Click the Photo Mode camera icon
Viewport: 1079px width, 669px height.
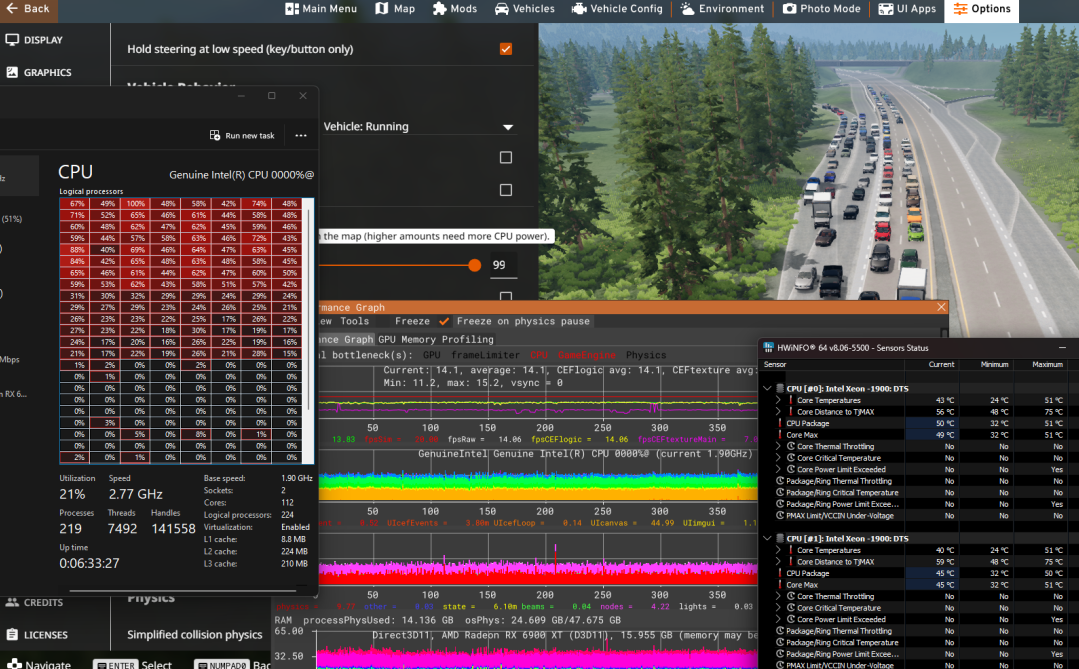tap(789, 9)
